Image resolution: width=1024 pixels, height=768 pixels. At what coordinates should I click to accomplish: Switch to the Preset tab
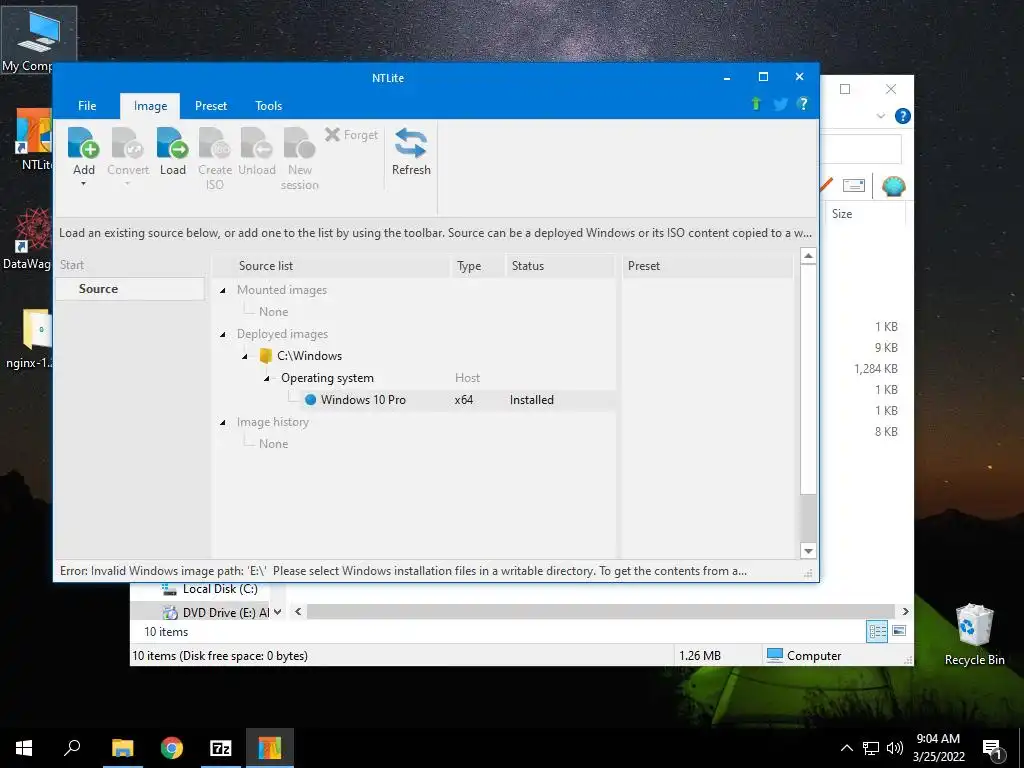coord(211,106)
